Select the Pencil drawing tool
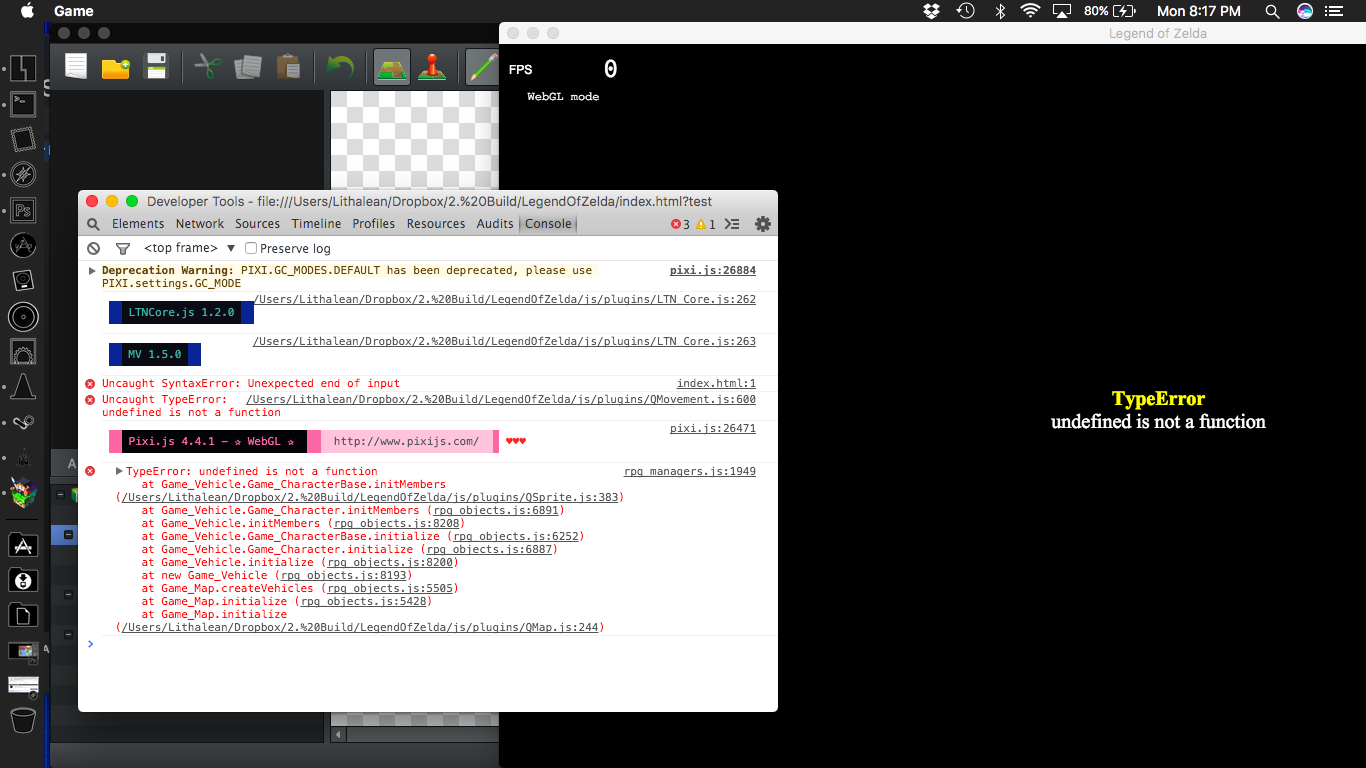The width and height of the screenshot is (1366, 768). coord(483,67)
